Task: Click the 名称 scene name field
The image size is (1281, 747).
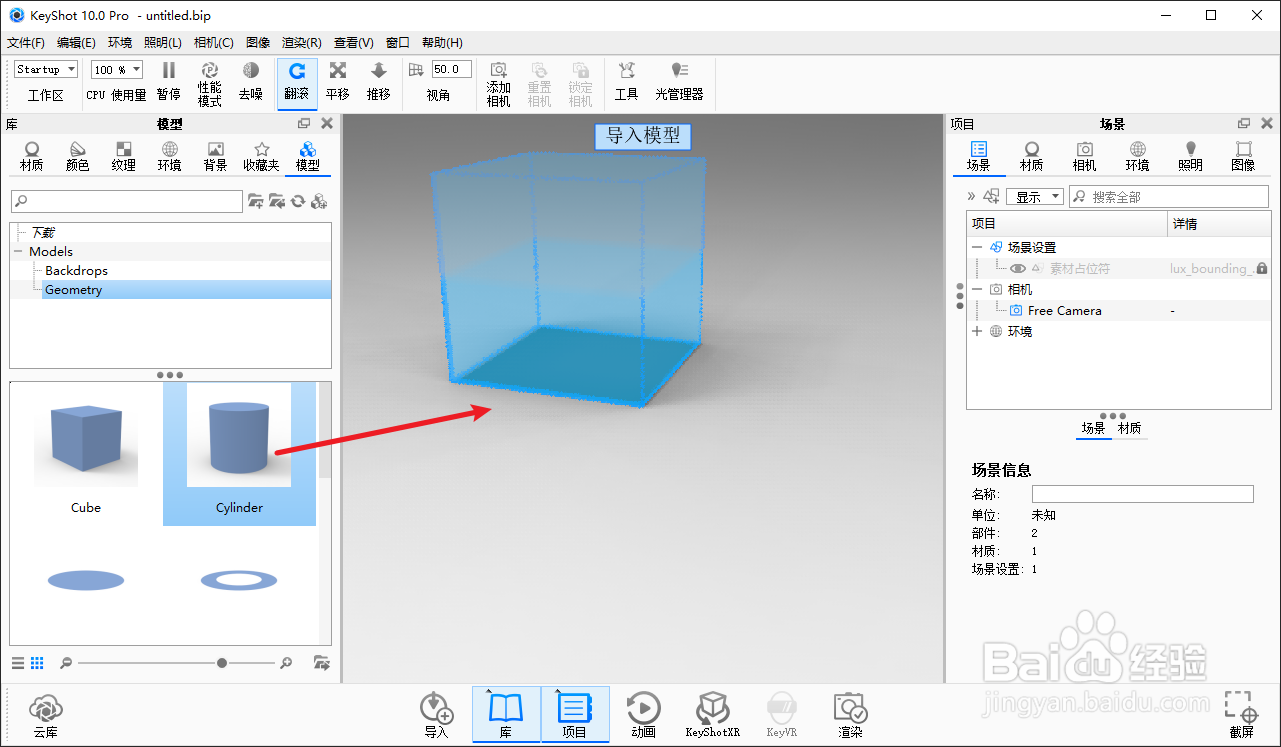Action: [1142, 494]
